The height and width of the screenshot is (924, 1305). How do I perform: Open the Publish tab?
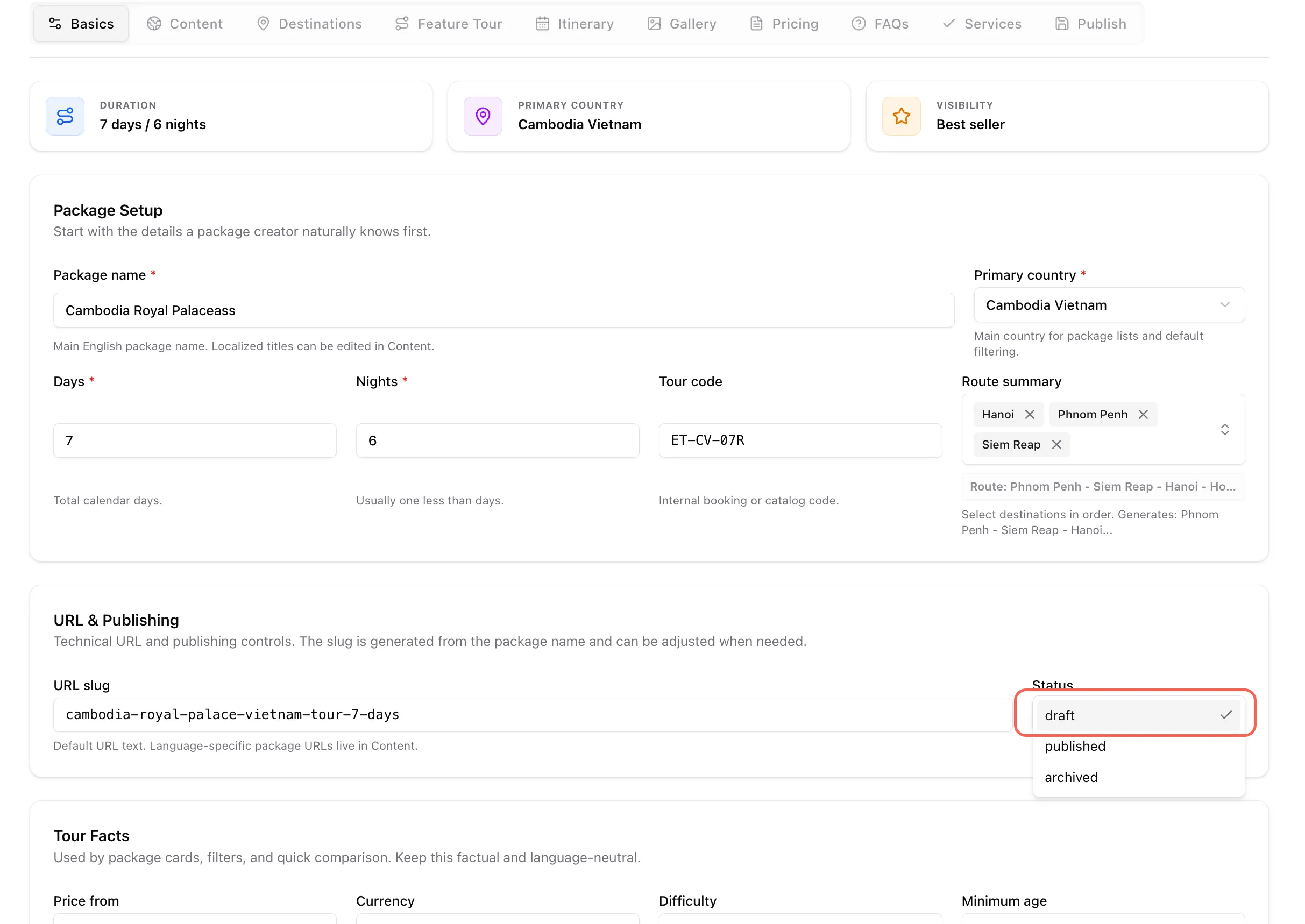(x=1090, y=24)
